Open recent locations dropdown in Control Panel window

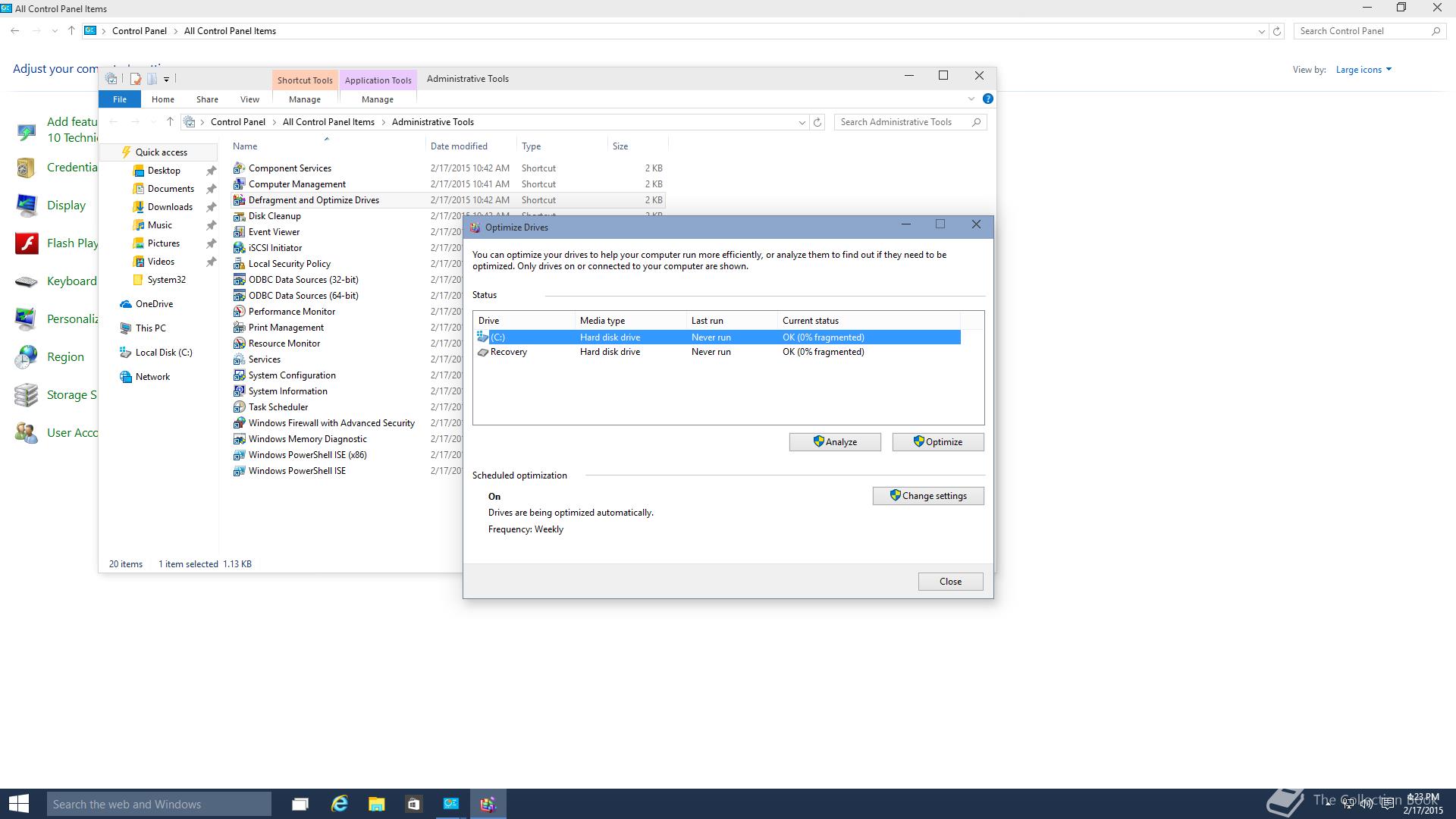point(55,31)
